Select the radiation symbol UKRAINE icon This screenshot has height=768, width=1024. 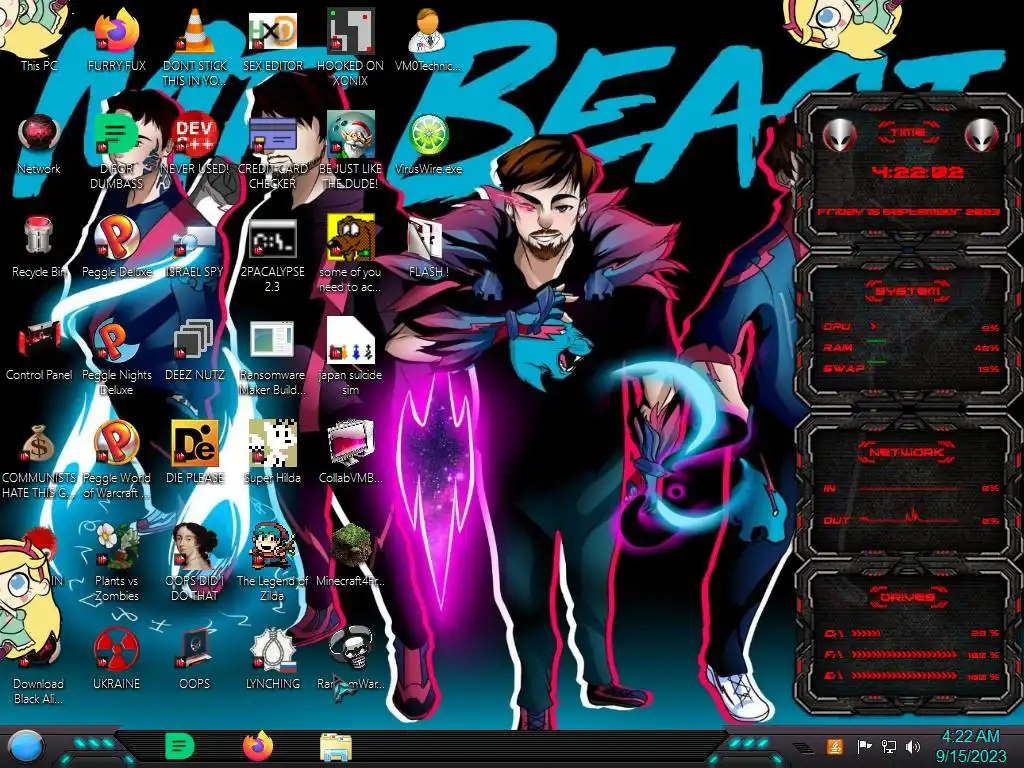coord(116,658)
